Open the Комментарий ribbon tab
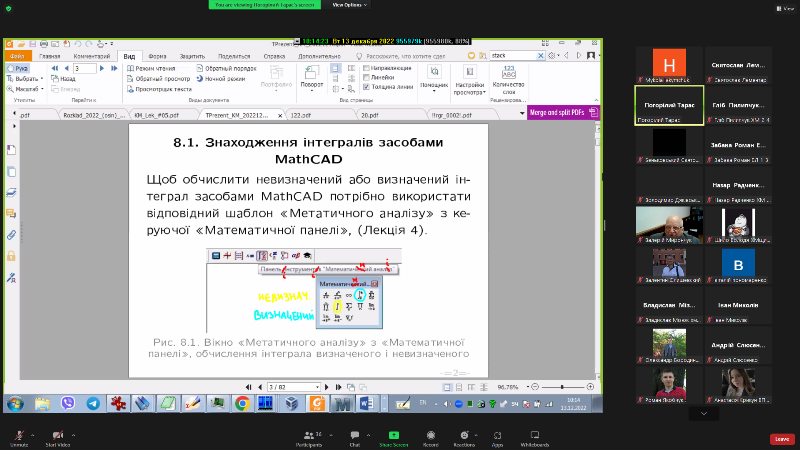 point(91,57)
